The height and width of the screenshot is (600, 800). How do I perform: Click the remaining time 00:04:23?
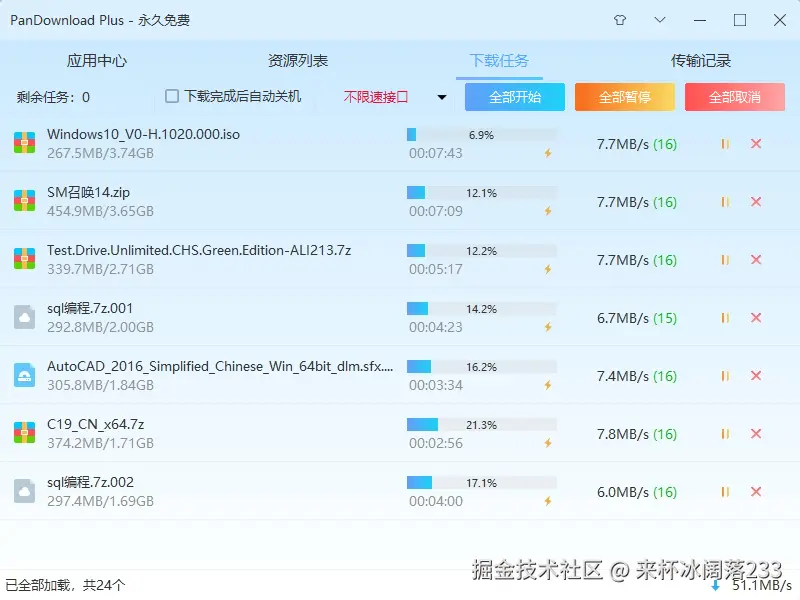tap(436, 327)
